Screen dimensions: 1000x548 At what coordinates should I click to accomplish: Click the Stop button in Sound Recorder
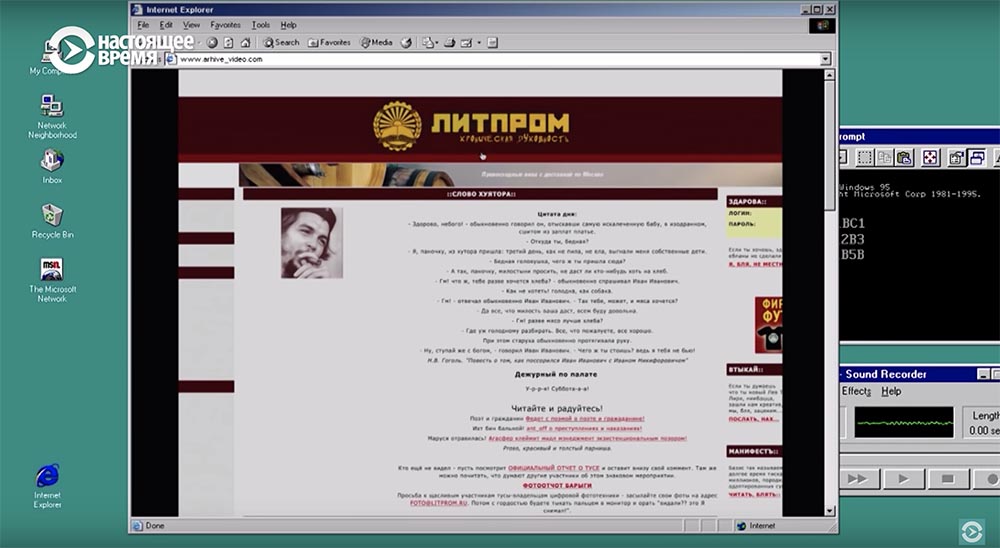948,478
